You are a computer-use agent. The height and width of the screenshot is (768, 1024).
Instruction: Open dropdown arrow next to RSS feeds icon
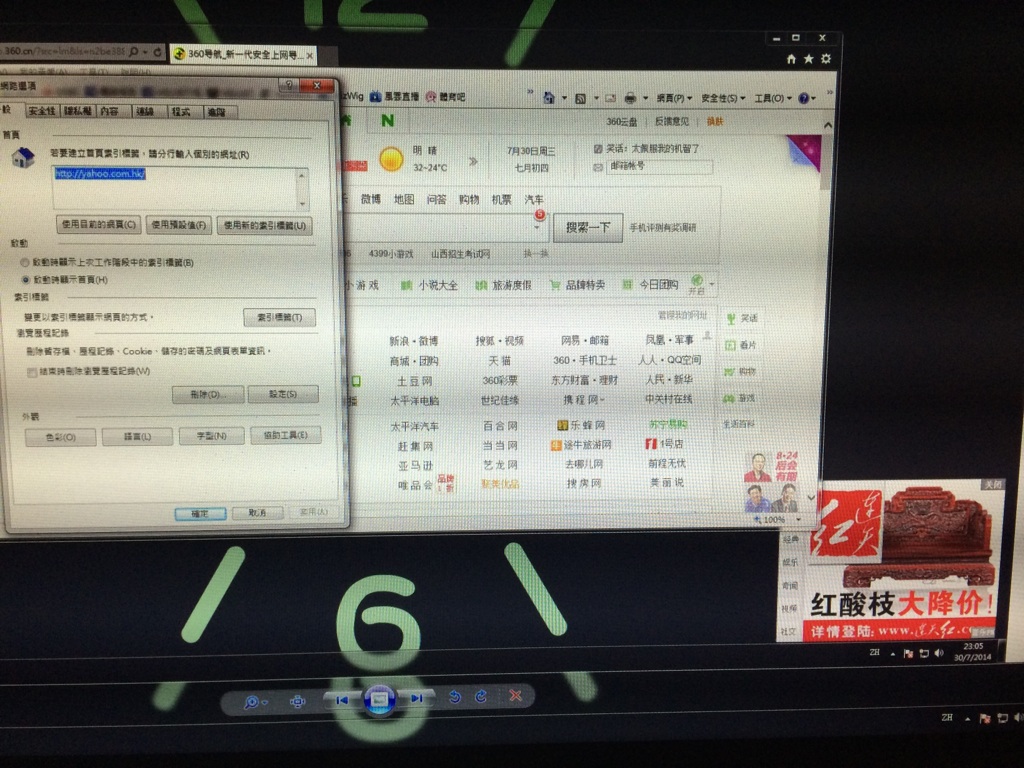[596, 99]
